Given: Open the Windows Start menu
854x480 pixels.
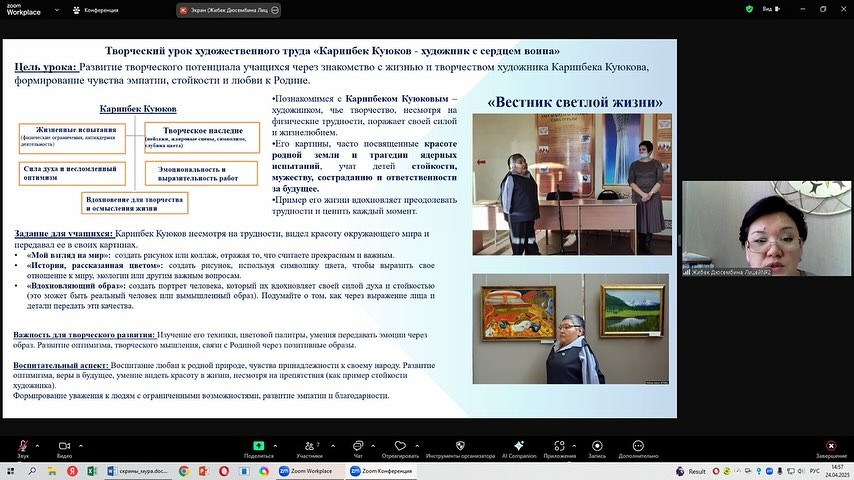Looking at the screenshot, I should [x=10, y=471].
